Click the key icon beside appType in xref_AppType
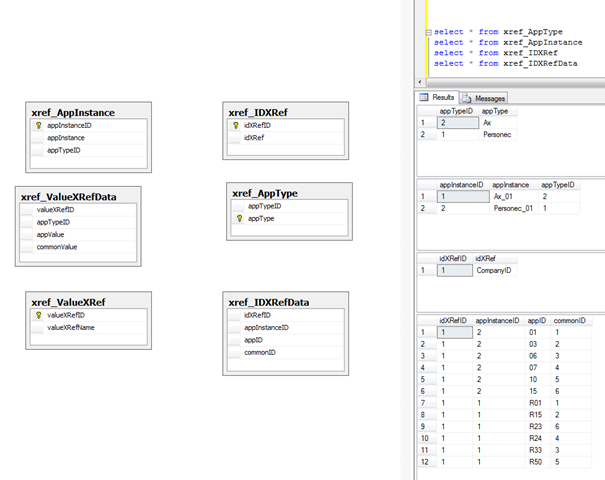 coord(239,217)
